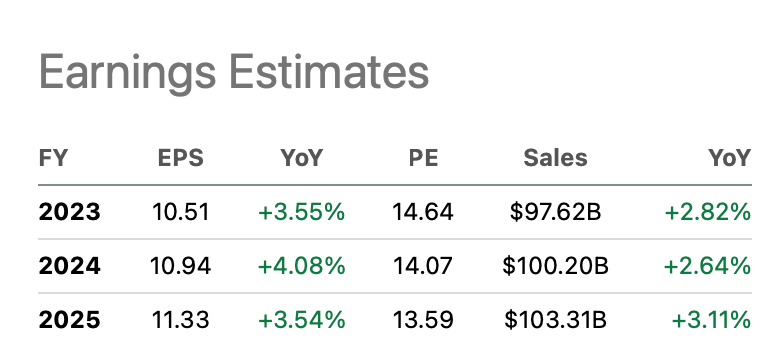Select the Sales column header
Viewport: 772px width, 364px height.
pyautogui.click(x=555, y=159)
